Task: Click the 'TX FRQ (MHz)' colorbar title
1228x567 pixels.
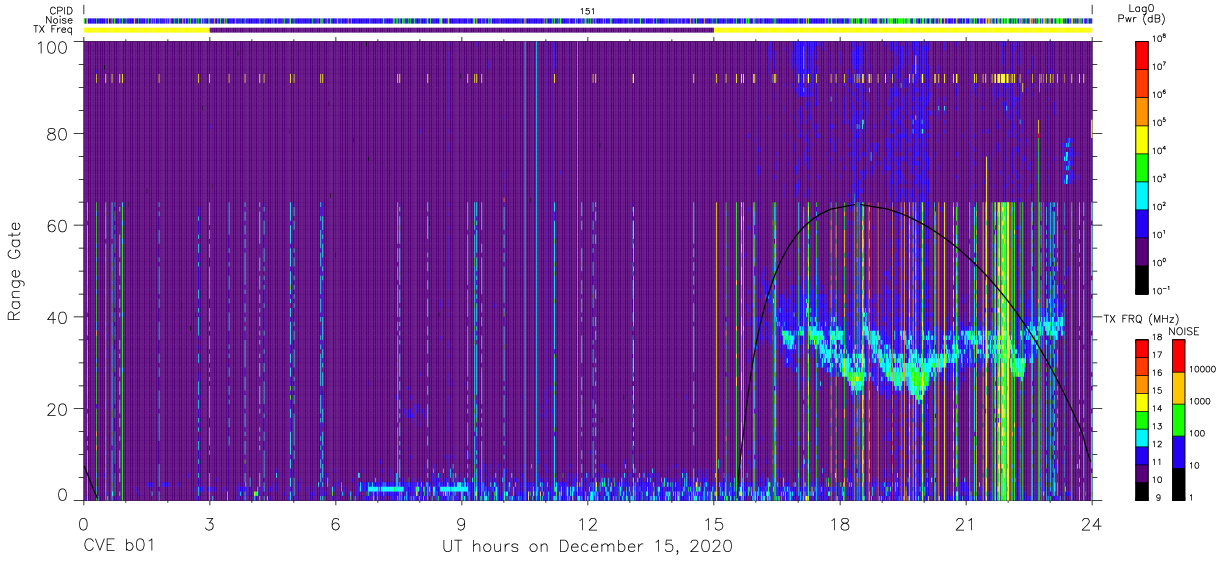Action: coord(1142,318)
